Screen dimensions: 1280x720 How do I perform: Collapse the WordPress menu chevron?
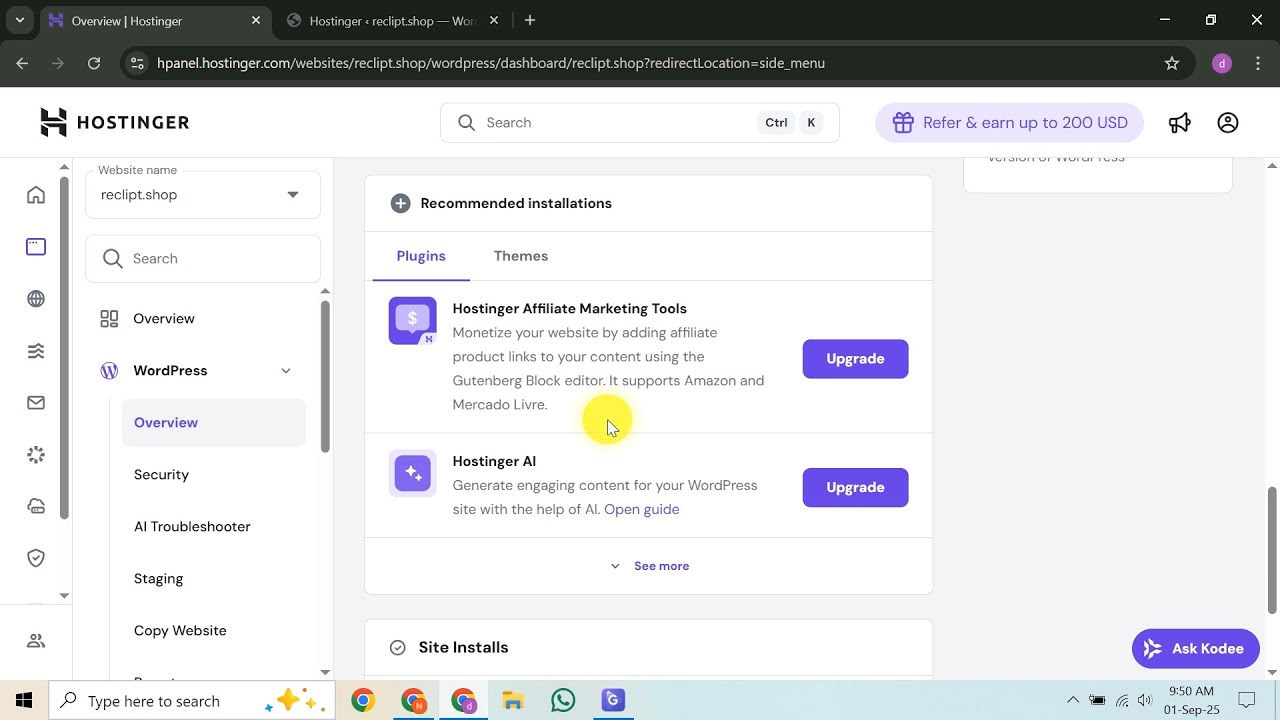(286, 371)
